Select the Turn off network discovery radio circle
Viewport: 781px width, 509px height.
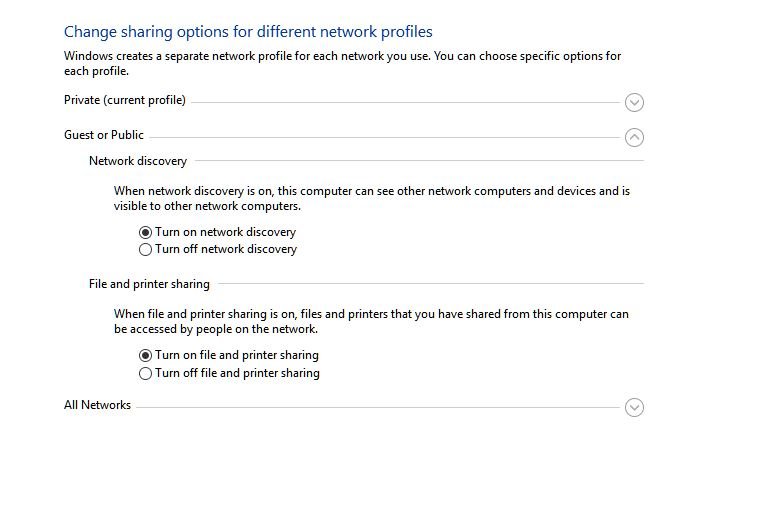145,250
